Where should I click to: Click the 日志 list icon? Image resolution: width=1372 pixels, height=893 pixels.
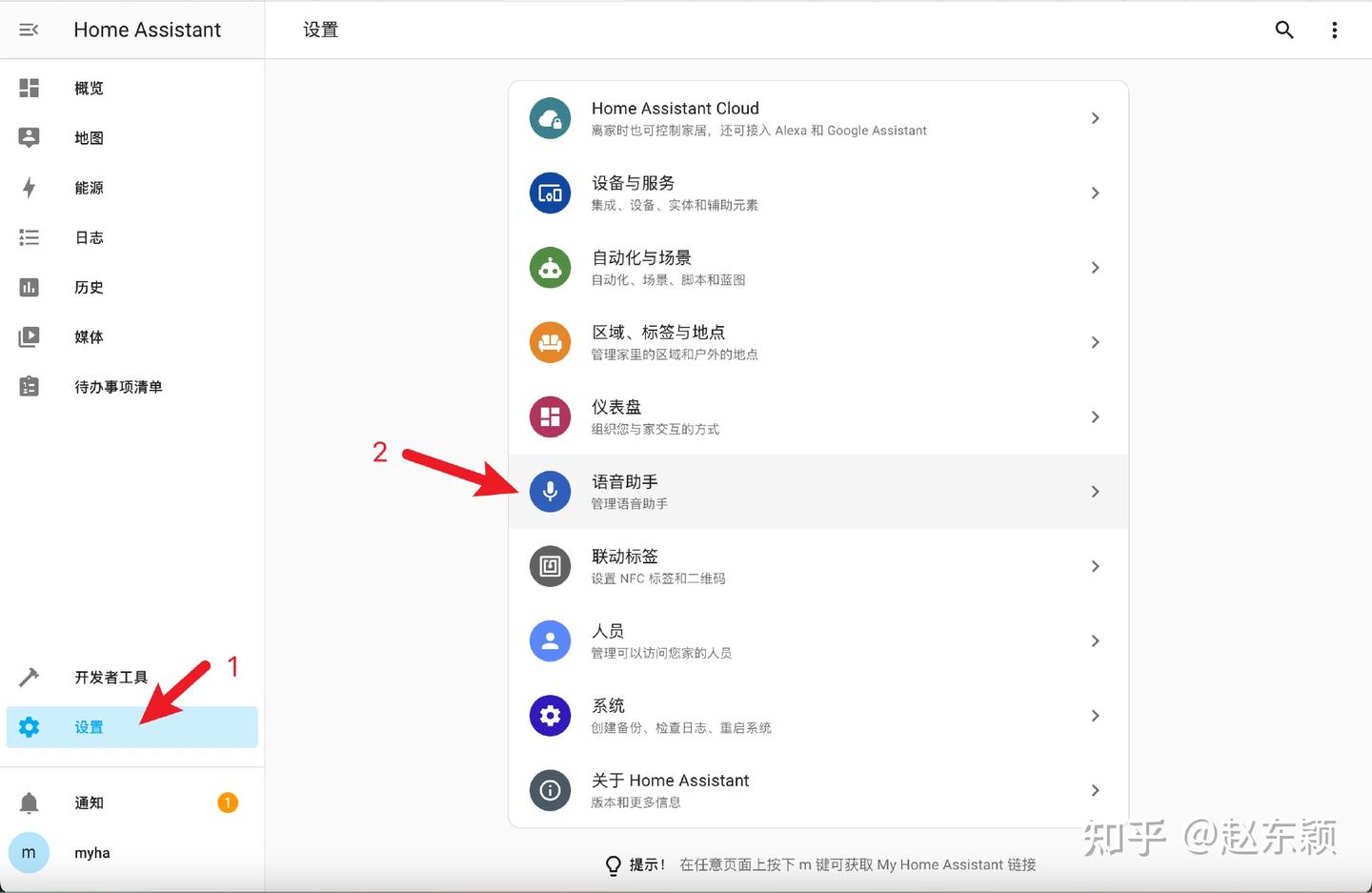click(30, 237)
